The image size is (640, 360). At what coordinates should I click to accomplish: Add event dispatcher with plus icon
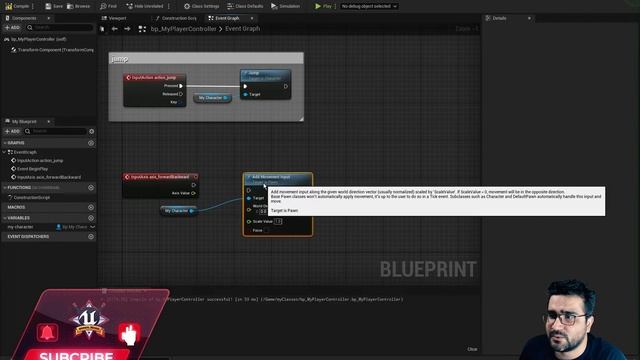pyautogui.click(x=91, y=237)
